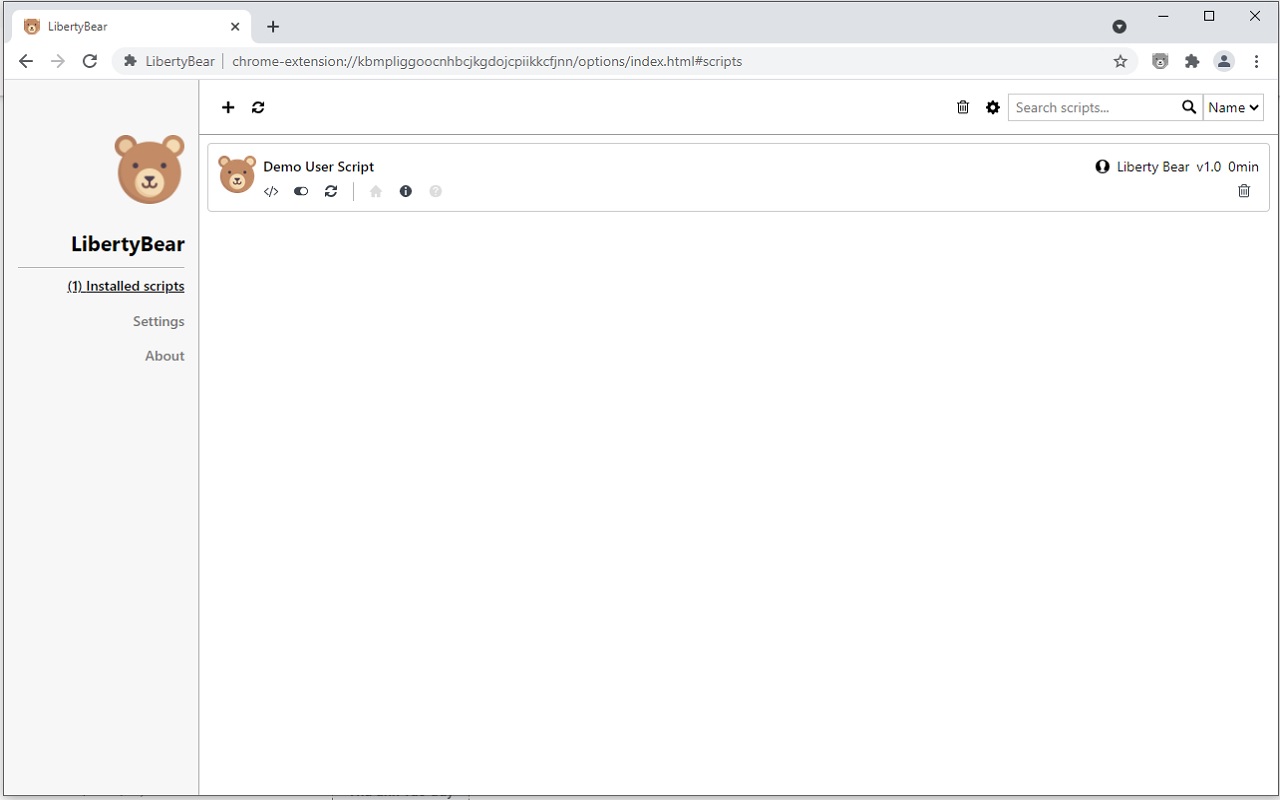Click the Demo User Script bear icon
This screenshot has height=800, width=1280.
pos(237,174)
